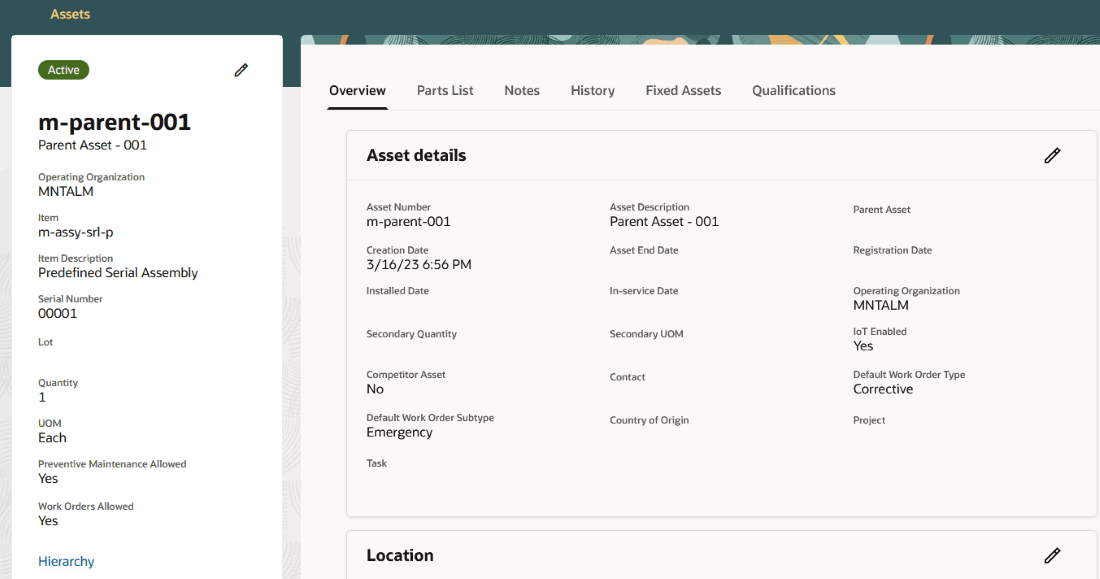Select the Assets page title in the header

[69, 14]
